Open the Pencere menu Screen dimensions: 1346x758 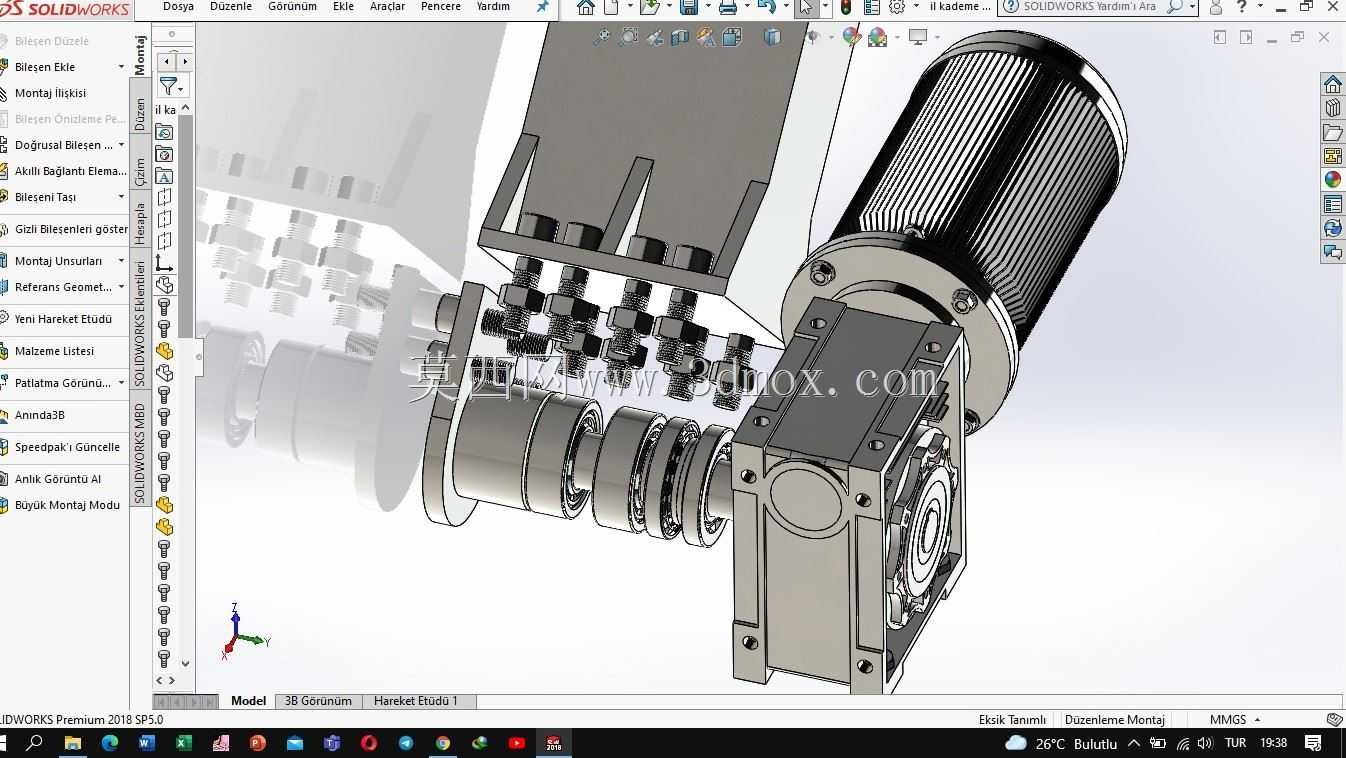(x=441, y=6)
